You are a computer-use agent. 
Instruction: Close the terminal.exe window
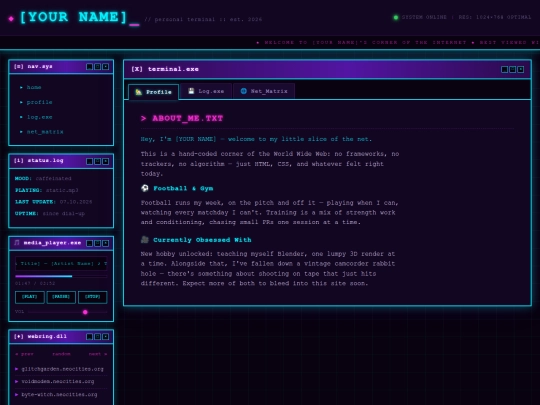pos(521,70)
